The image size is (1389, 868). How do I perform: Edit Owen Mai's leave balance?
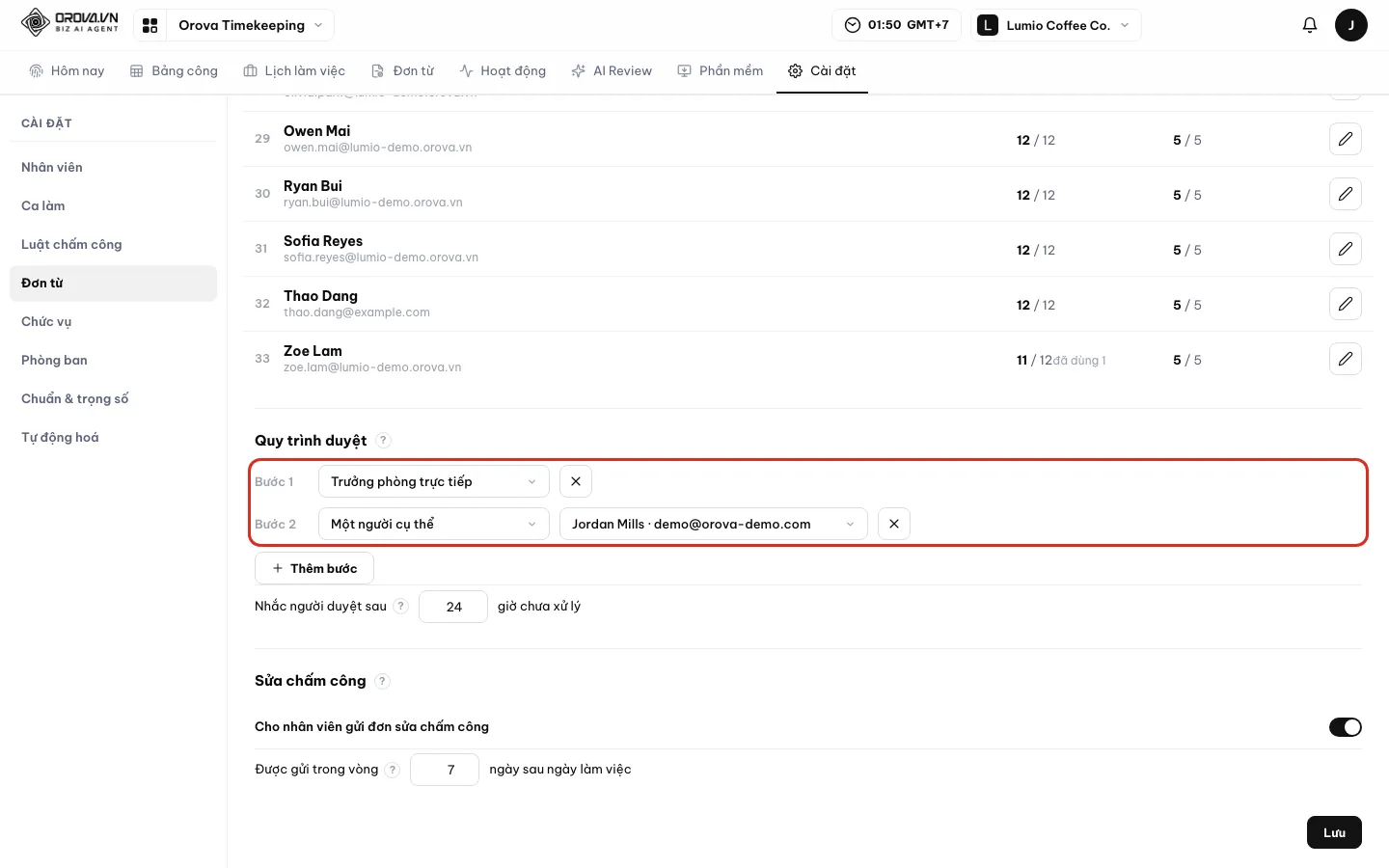click(1345, 139)
